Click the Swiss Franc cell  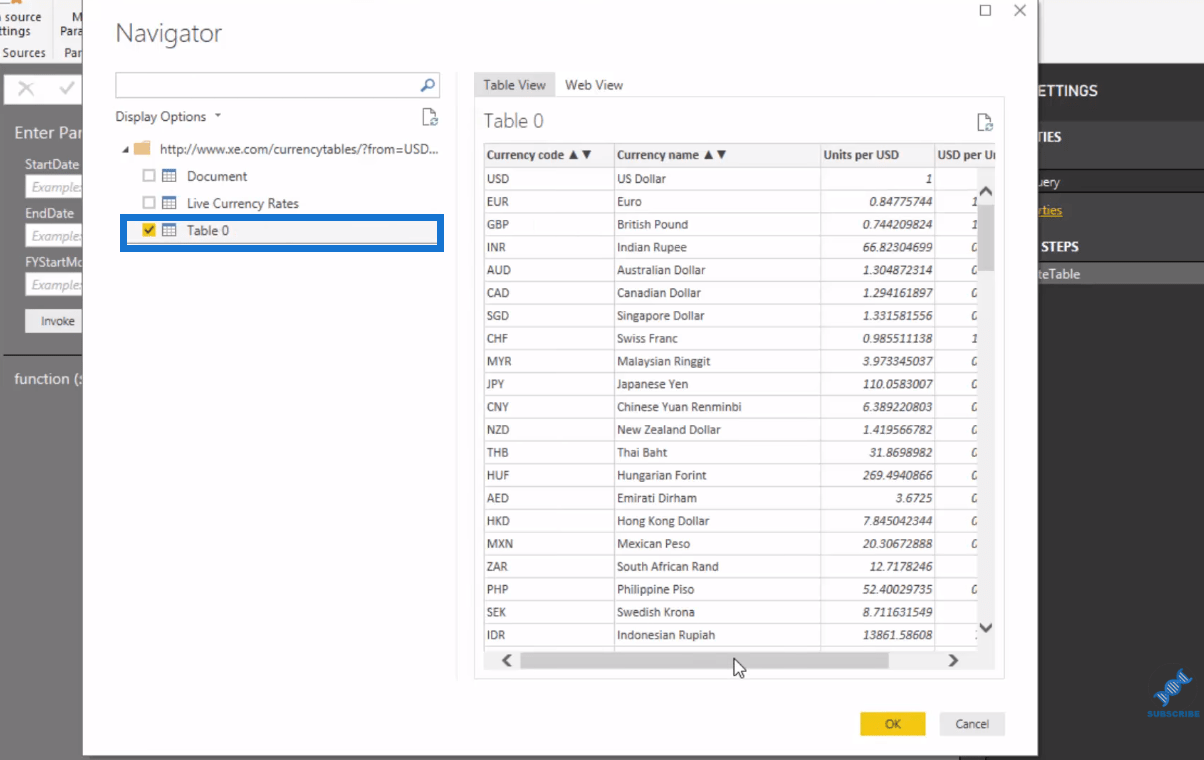[x=717, y=338]
